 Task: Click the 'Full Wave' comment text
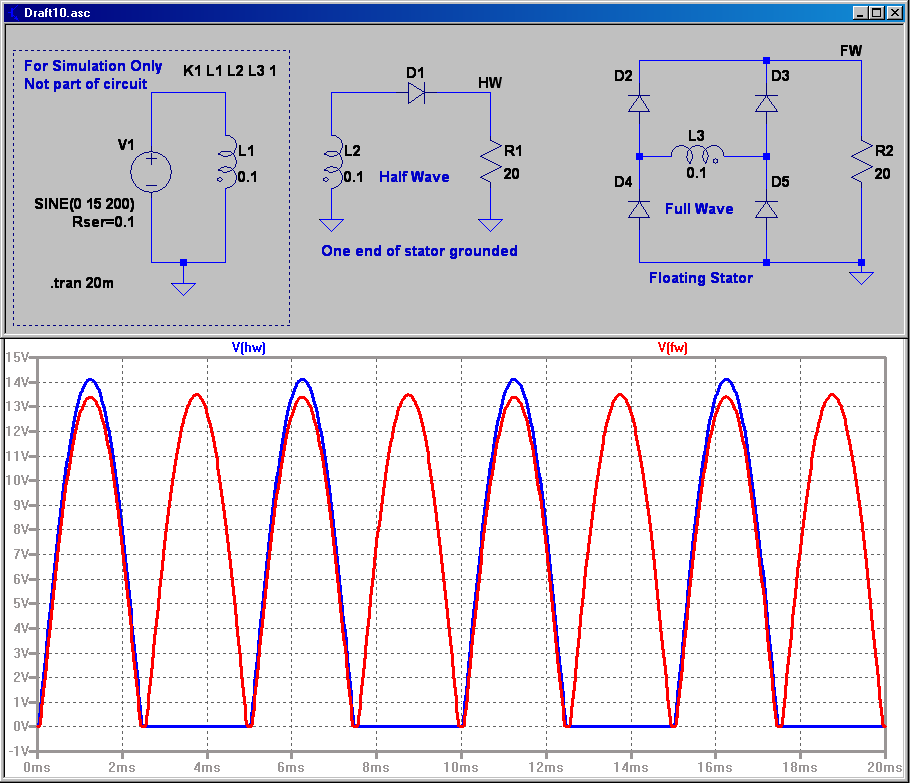(x=699, y=209)
